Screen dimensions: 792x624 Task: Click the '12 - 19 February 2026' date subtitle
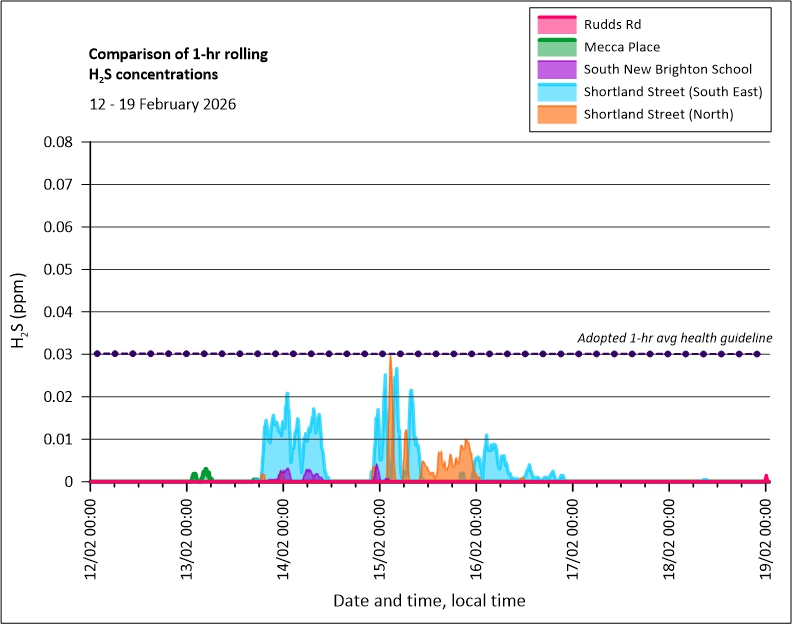coord(162,104)
